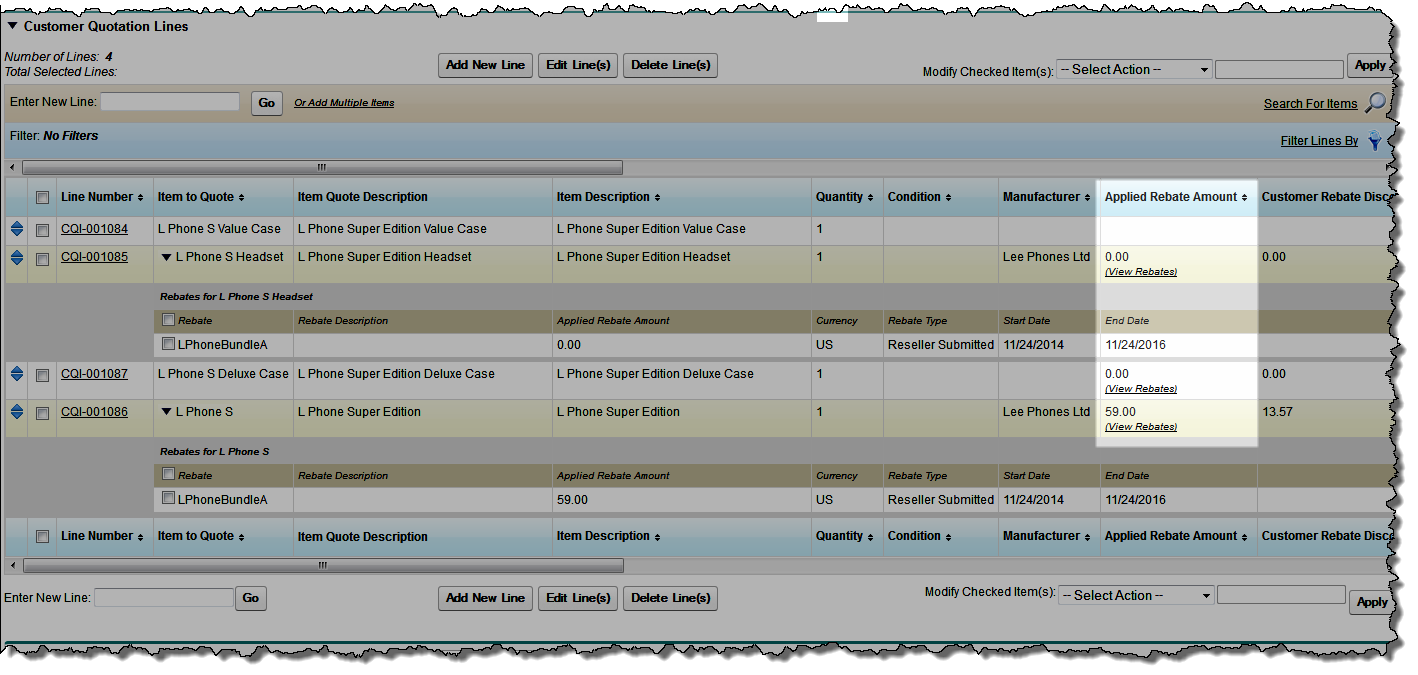The width and height of the screenshot is (1418, 675).
Task: Sort by Quantity column in top header
Action: [x=870, y=198]
